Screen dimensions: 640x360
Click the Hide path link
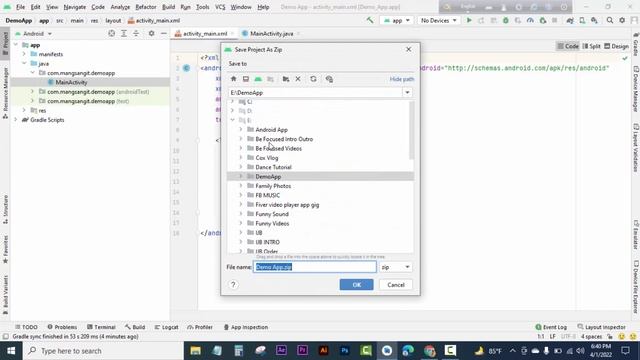pyautogui.click(x=402, y=79)
